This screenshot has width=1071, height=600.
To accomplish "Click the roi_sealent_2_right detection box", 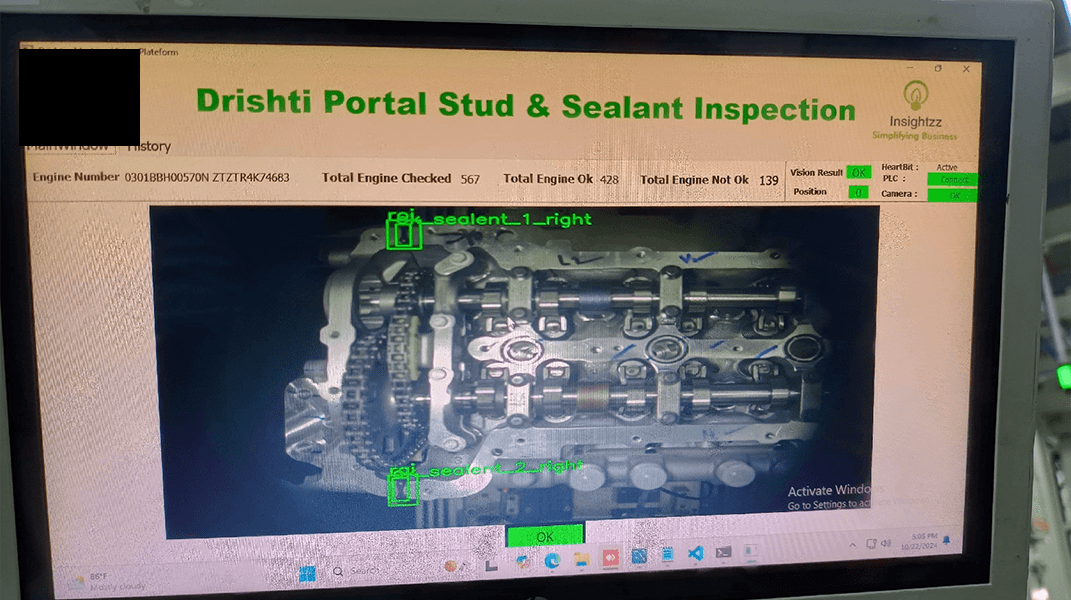I will point(403,491).
